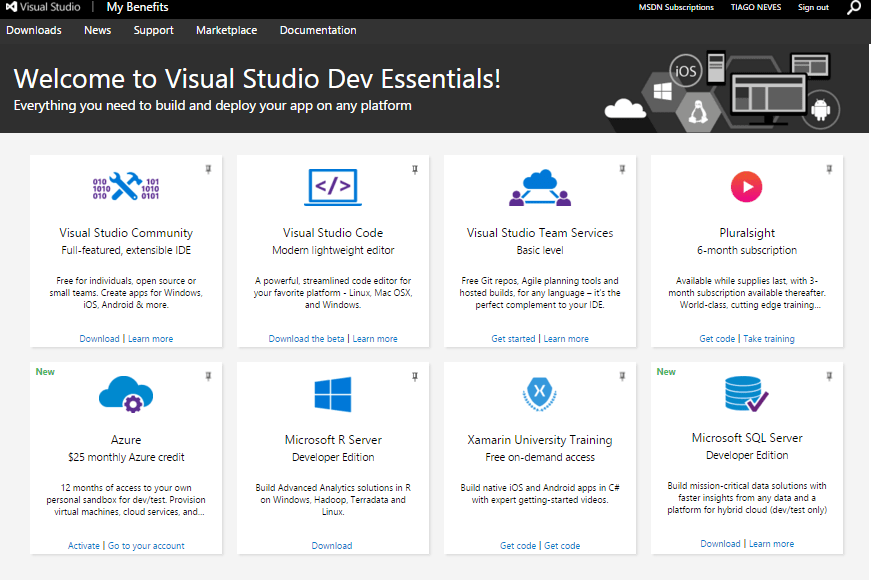Click the Visual Studio Code title
This screenshot has width=871, height=580.
(333, 233)
